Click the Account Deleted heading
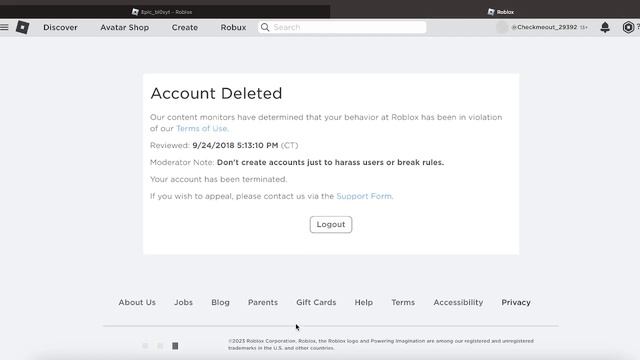640x360 pixels. point(216,93)
